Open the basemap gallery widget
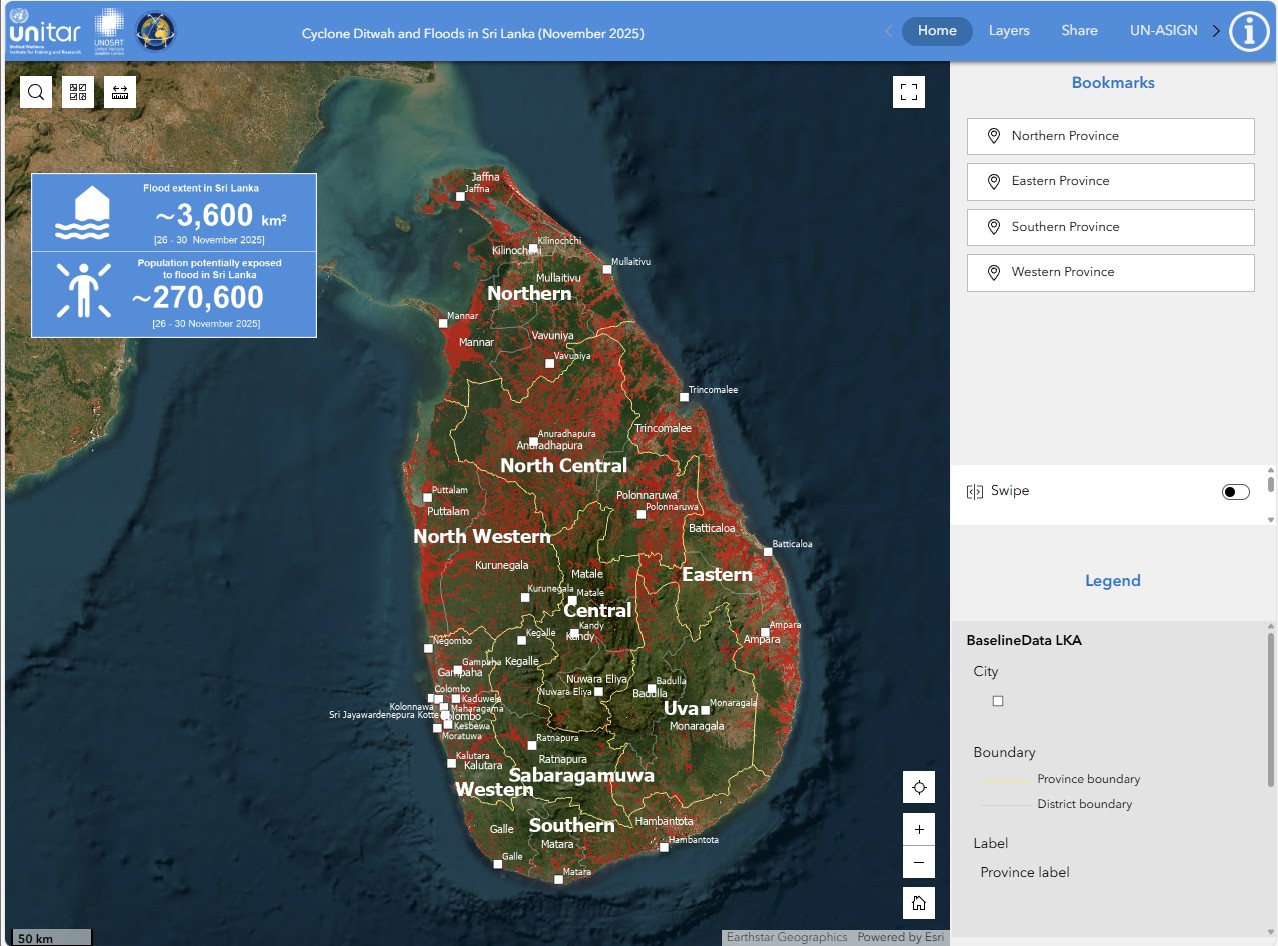This screenshot has width=1278, height=946. tap(78, 92)
